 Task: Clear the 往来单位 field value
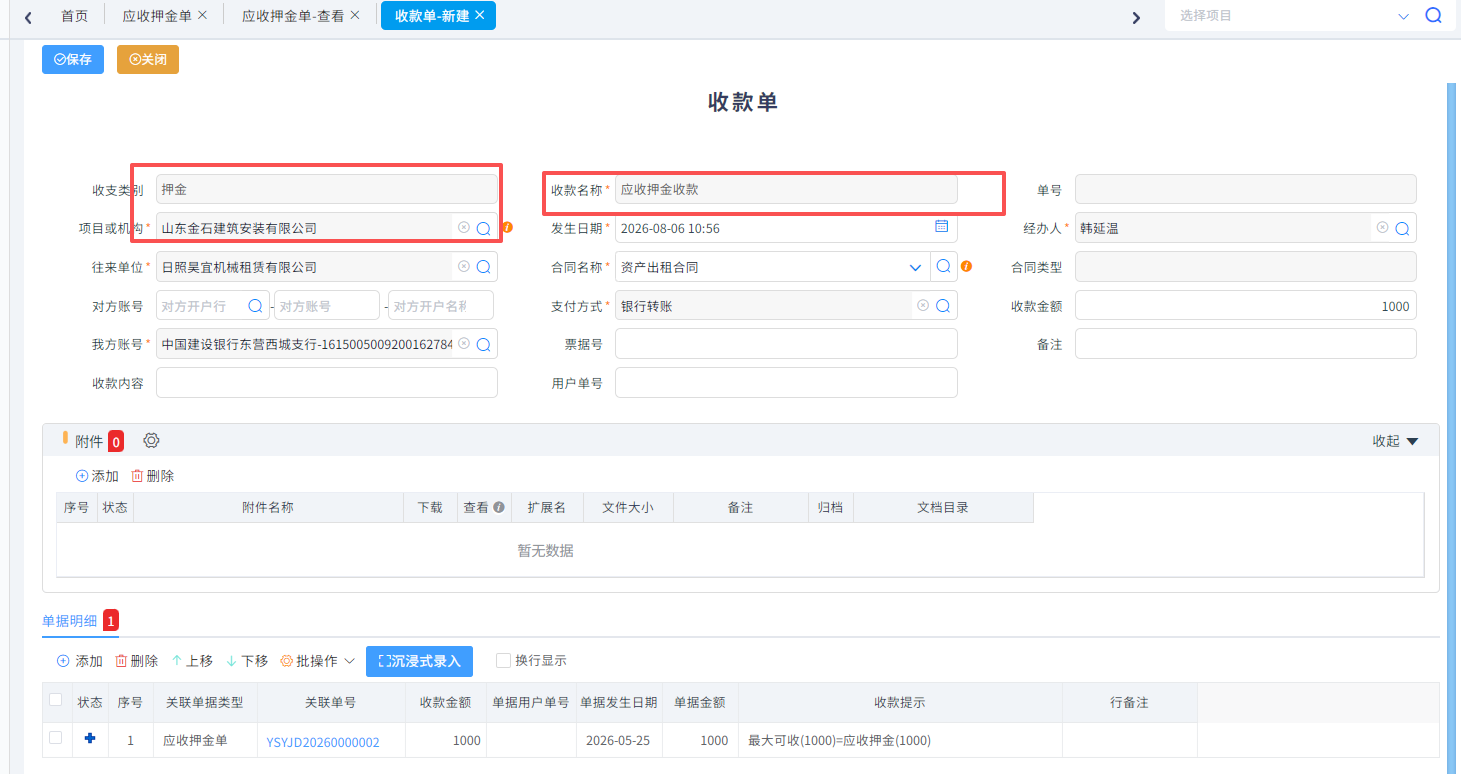(x=464, y=267)
